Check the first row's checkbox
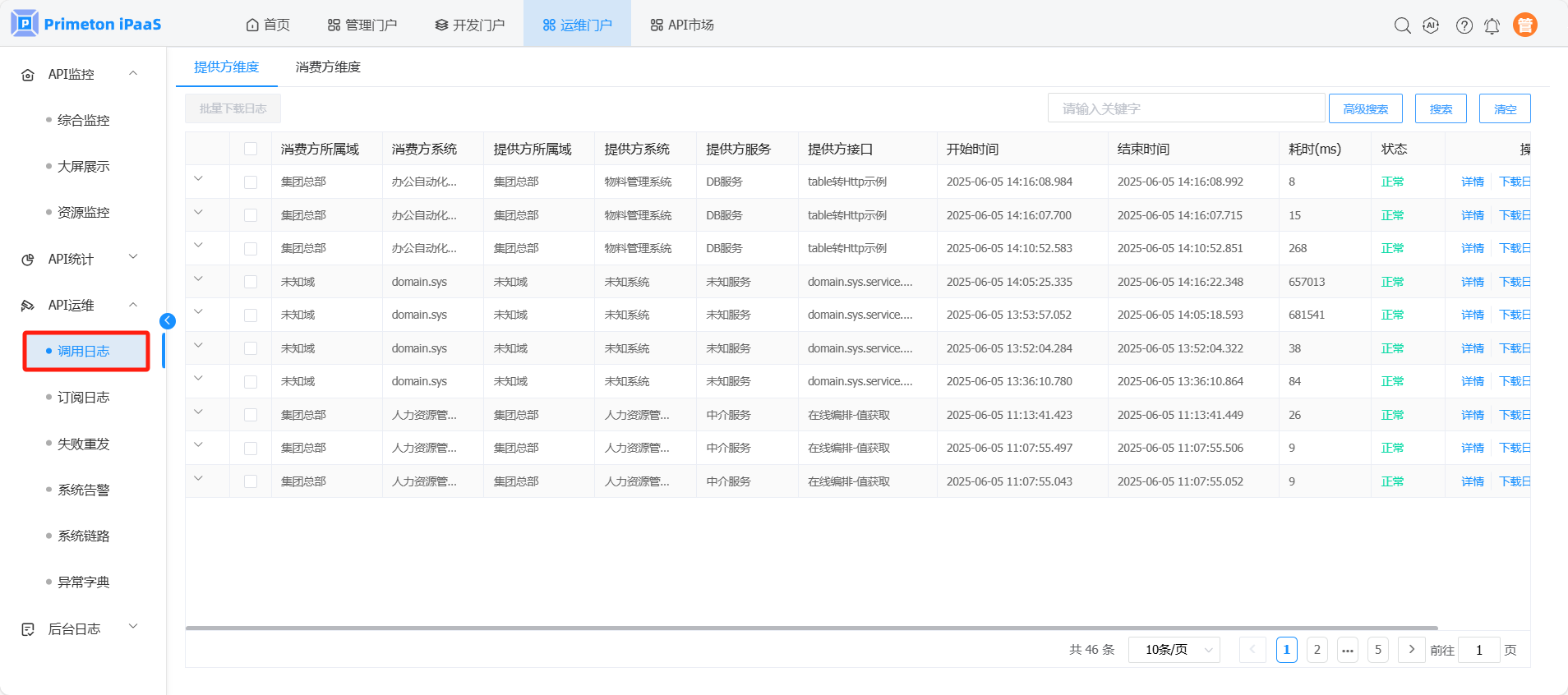 click(251, 182)
